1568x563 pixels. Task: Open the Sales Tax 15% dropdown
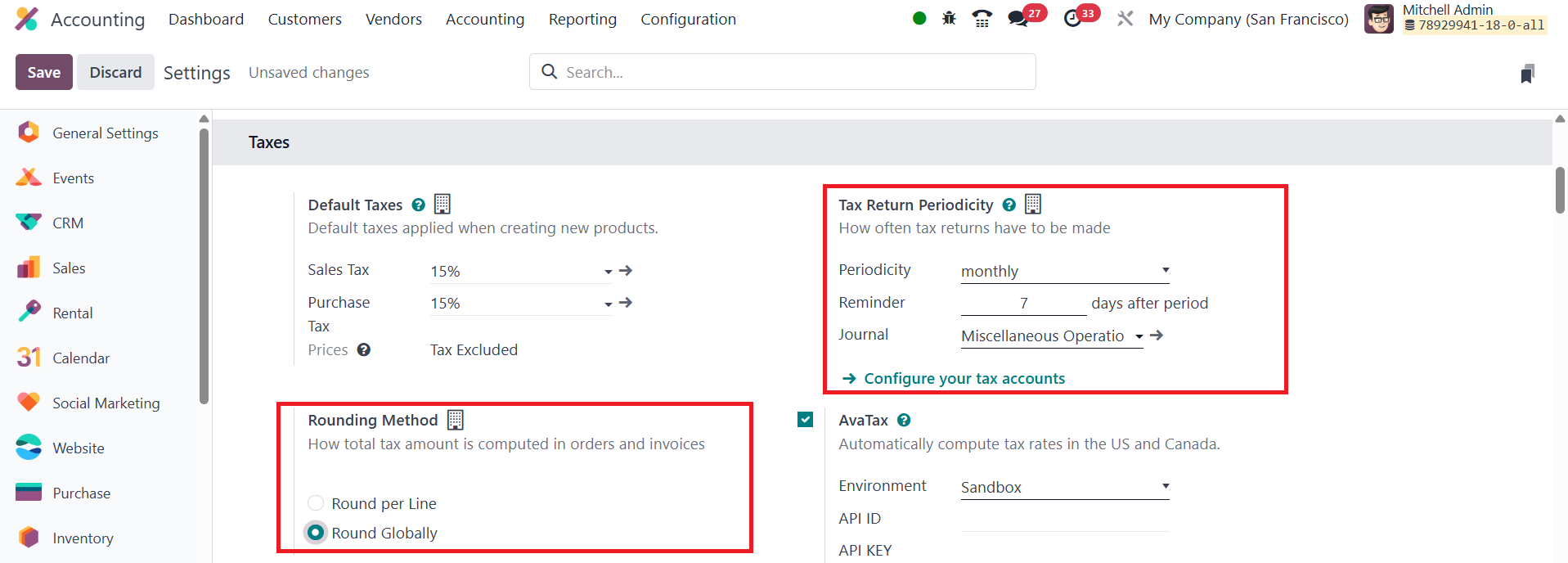521,271
